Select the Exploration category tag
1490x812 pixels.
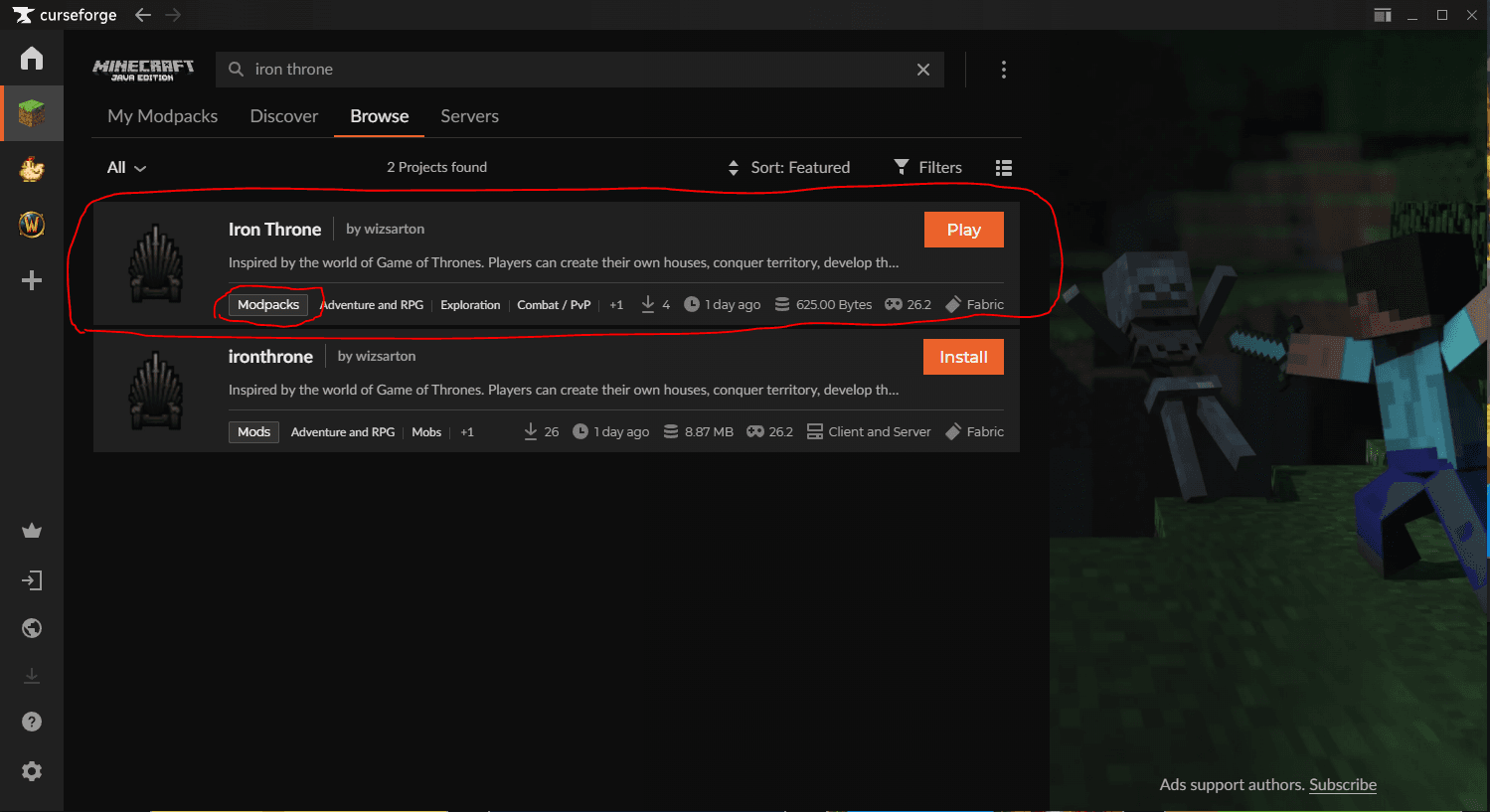click(470, 305)
